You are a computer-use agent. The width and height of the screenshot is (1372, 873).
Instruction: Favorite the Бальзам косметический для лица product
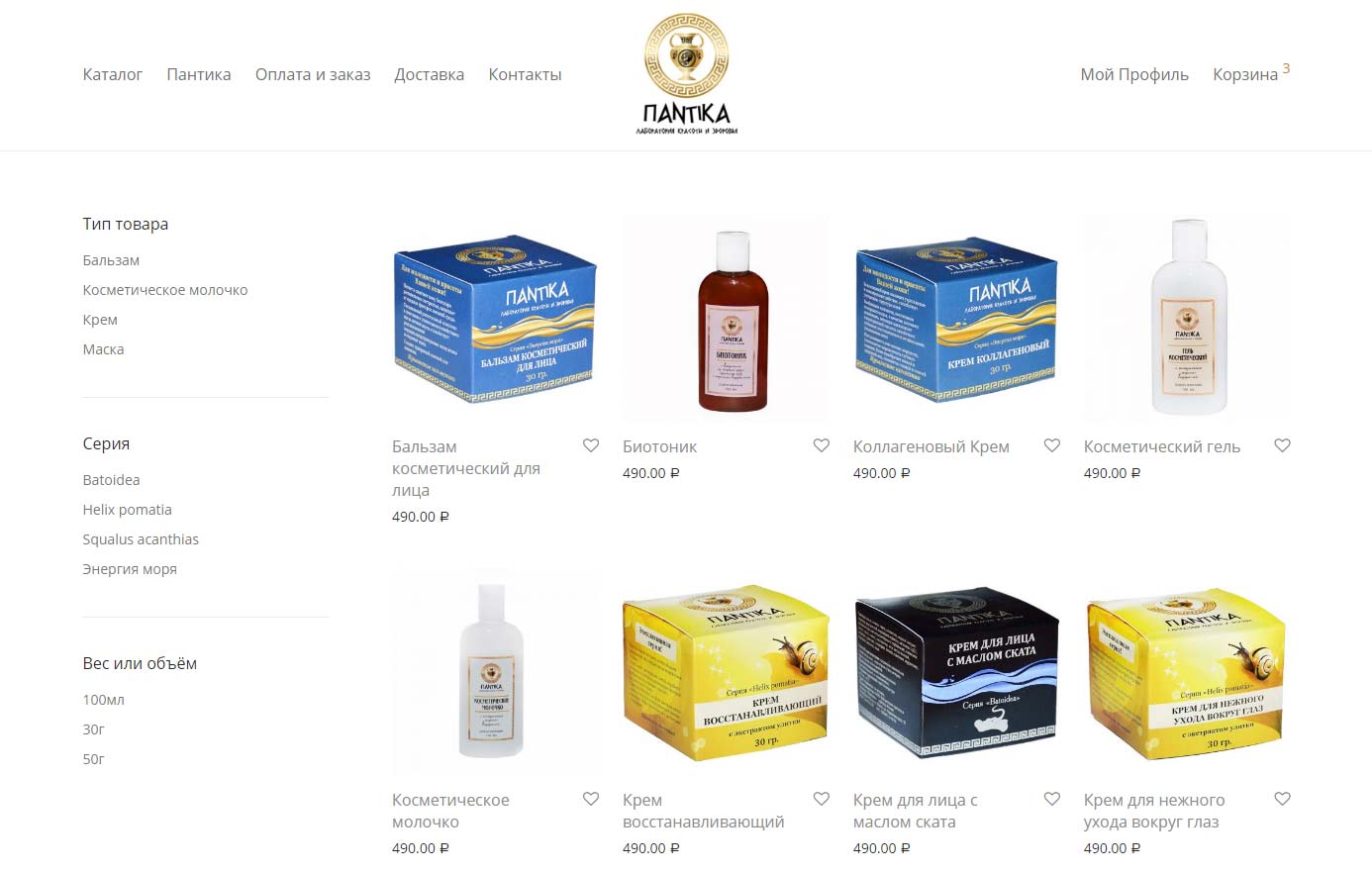tap(591, 445)
